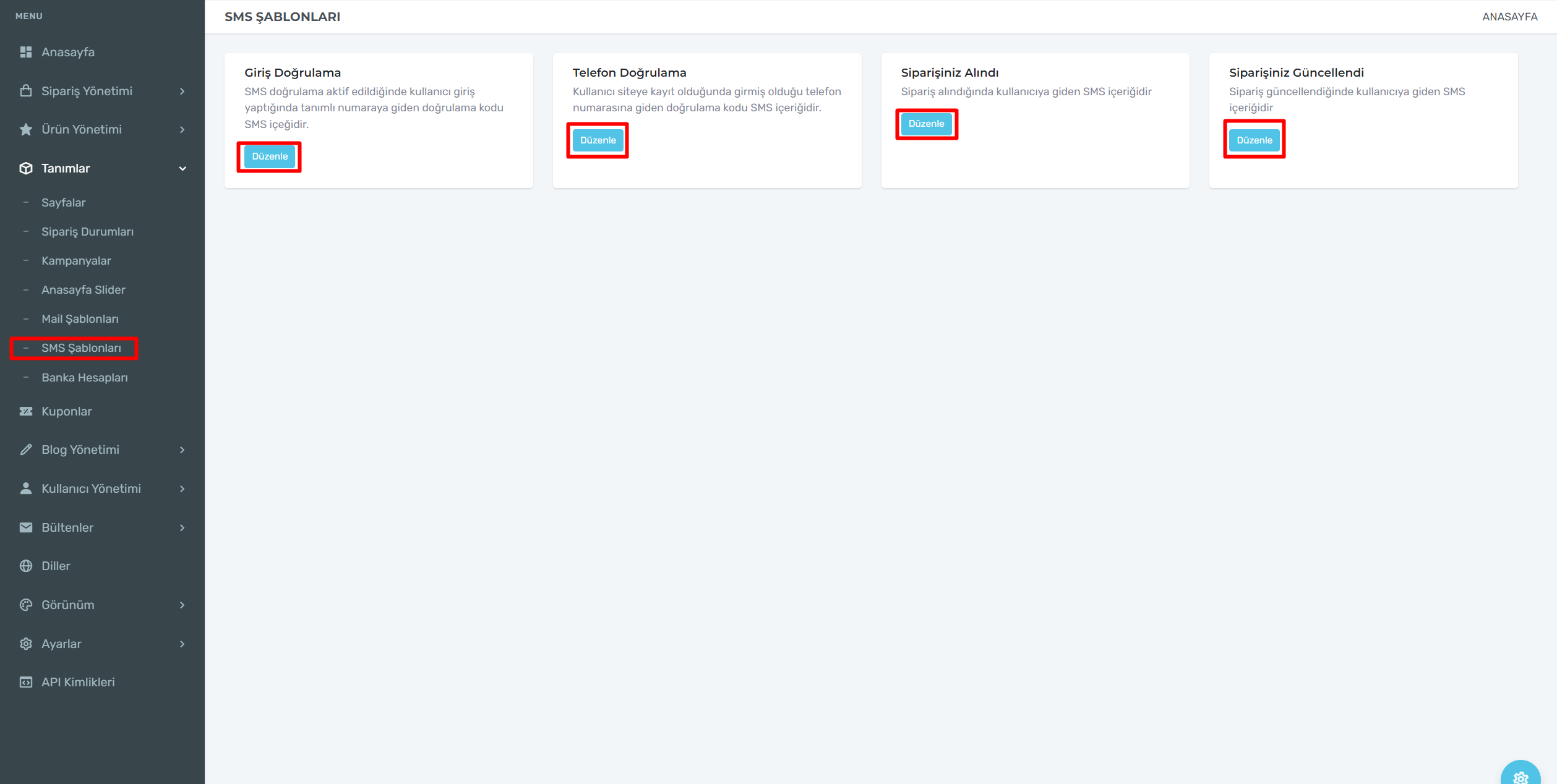
Task: Click the Kuponlar ticket icon
Action: (x=26, y=411)
